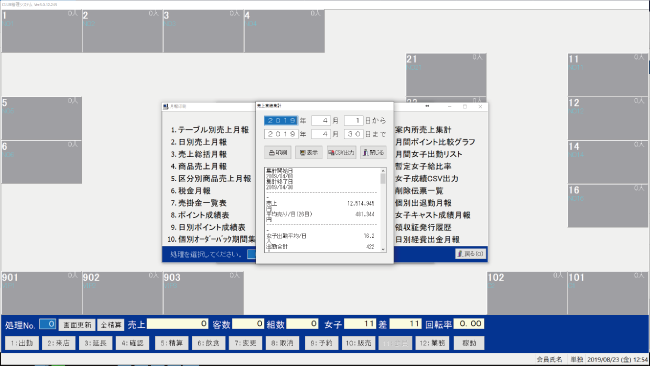Click the 8:取消 function button
The width and height of the screenshot is (650, 366).
point(282,343)
